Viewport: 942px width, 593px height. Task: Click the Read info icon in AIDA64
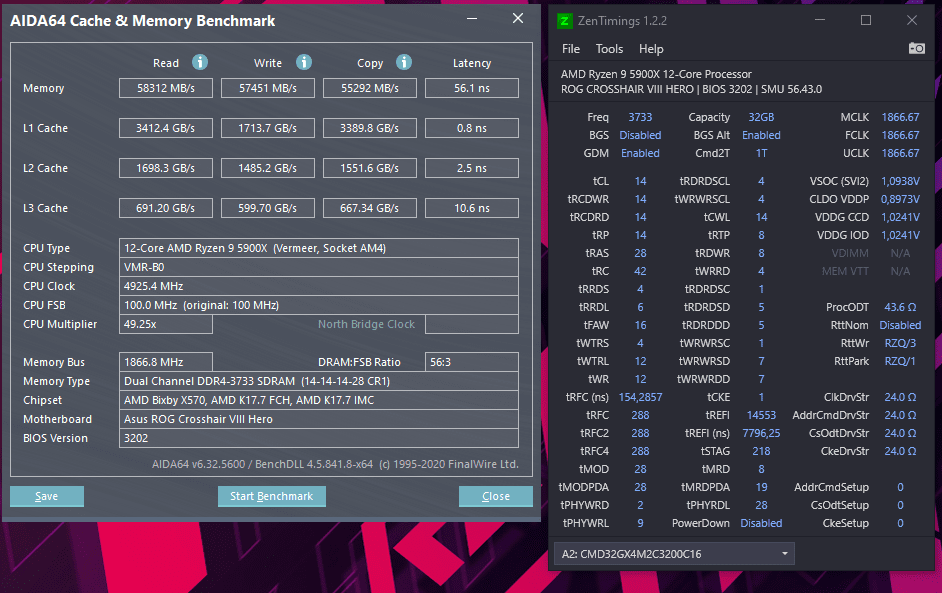pyautogui.click(x=200, y=62)
